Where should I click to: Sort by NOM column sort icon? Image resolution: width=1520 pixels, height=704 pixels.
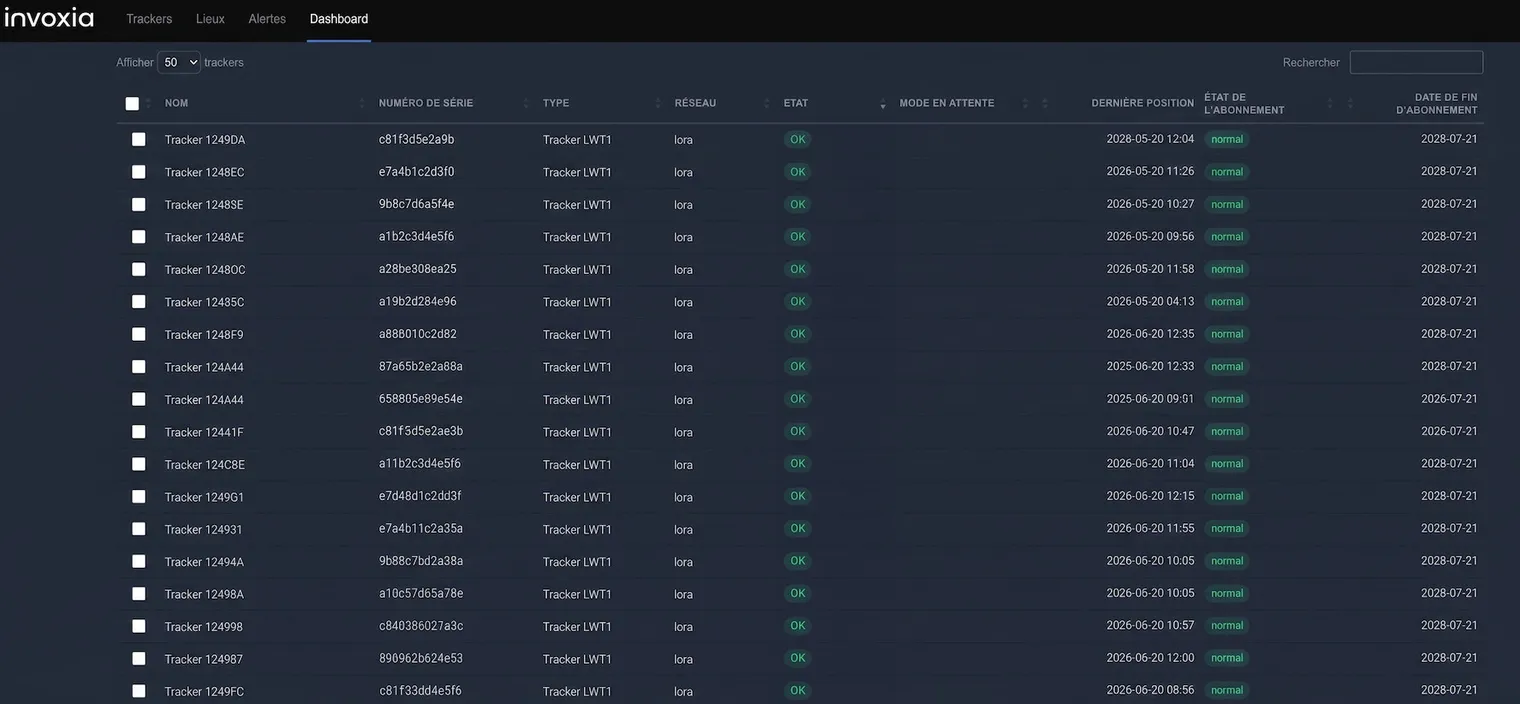(x=362, y=103)
